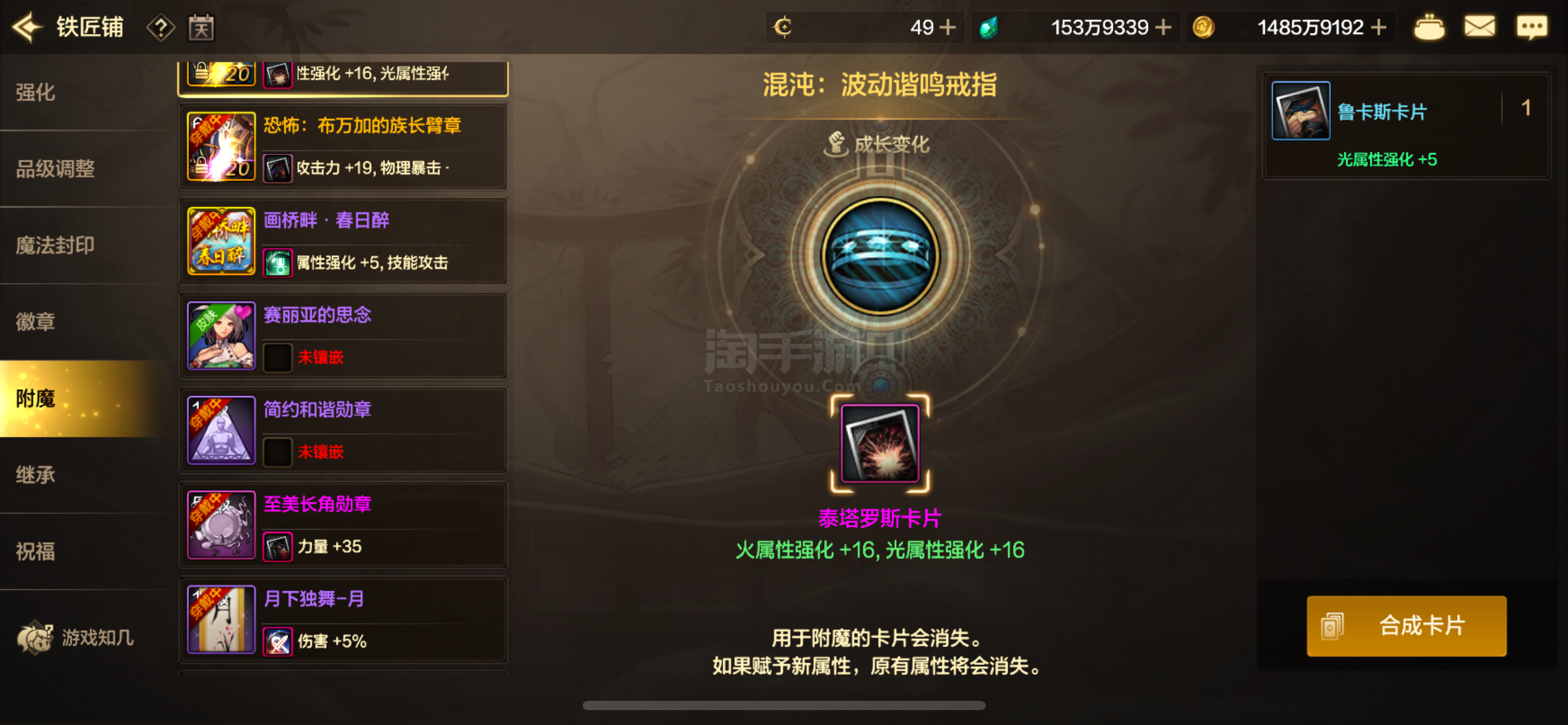Screen dimensions: 1568x725
Task: Open the pot icon near mail
Action: click(x=1429, y=27)
